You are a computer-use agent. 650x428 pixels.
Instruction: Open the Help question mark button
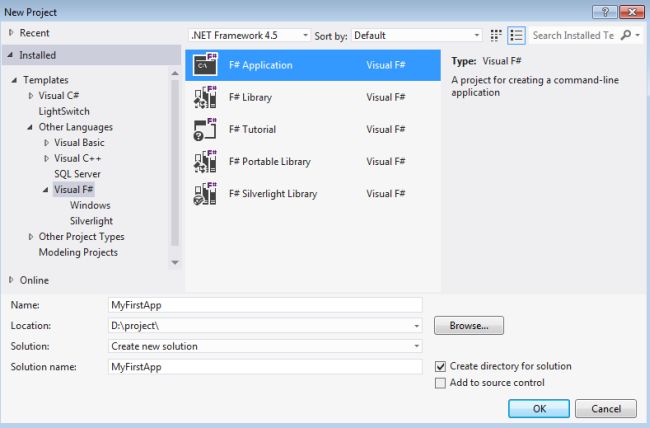[x=605, y=12]
